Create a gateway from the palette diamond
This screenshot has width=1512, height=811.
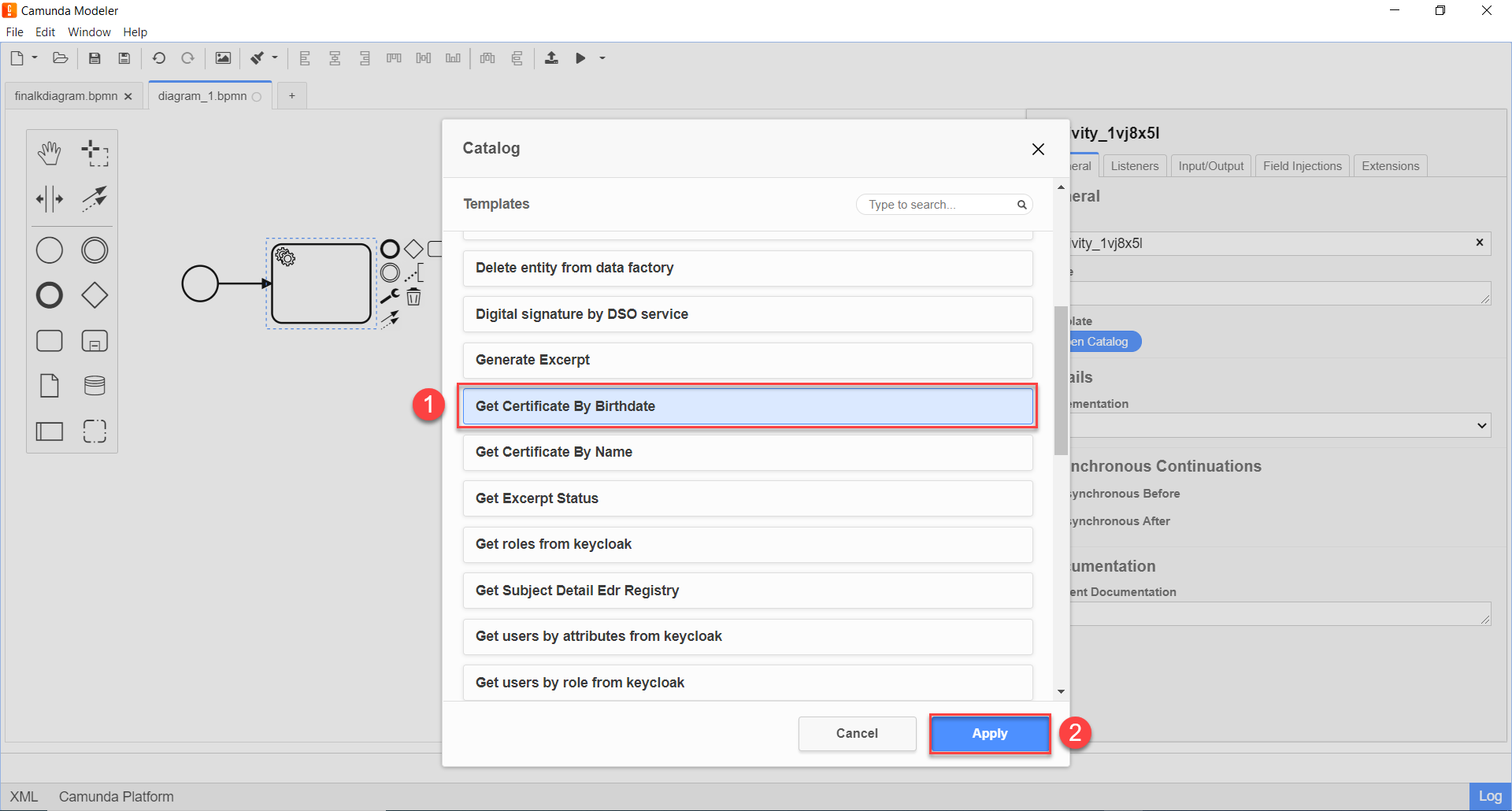(x=94, y=295)
